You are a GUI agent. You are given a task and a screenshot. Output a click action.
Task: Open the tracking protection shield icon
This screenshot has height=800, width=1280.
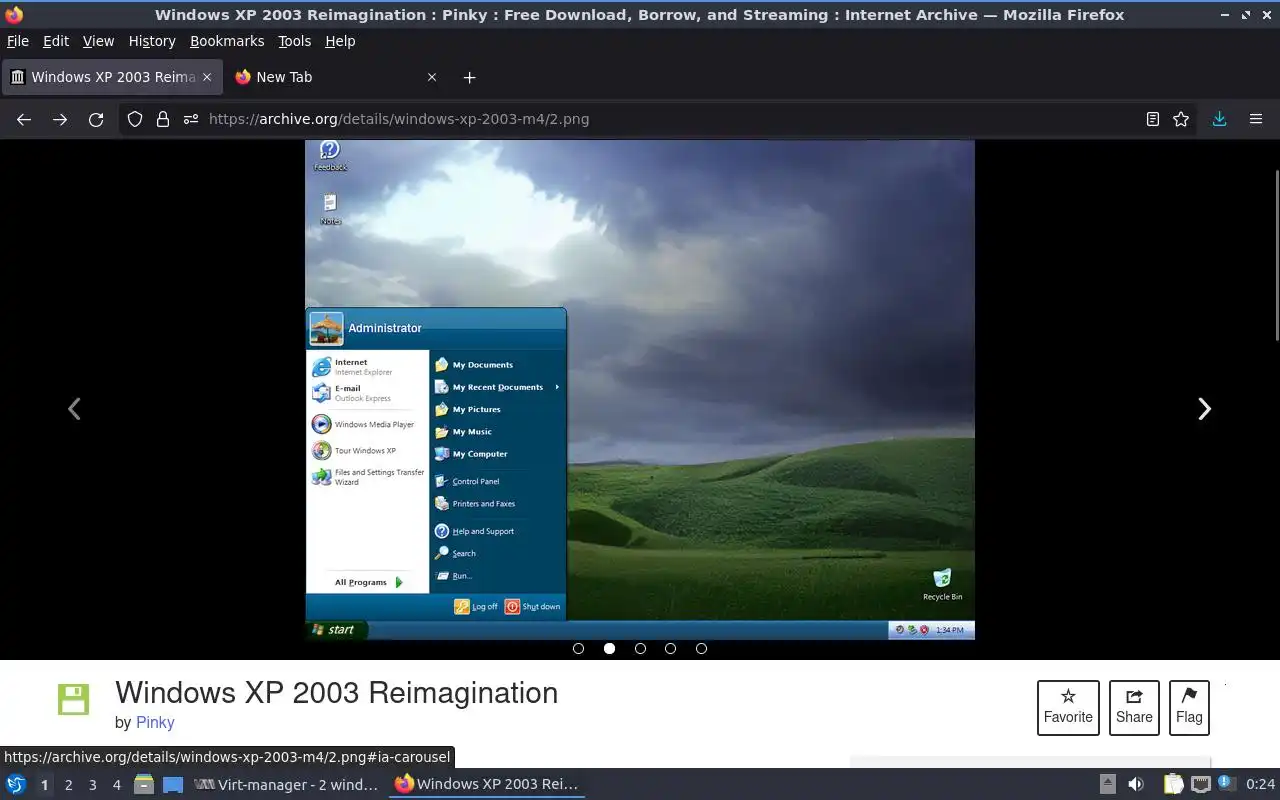(x=135, y=119)
